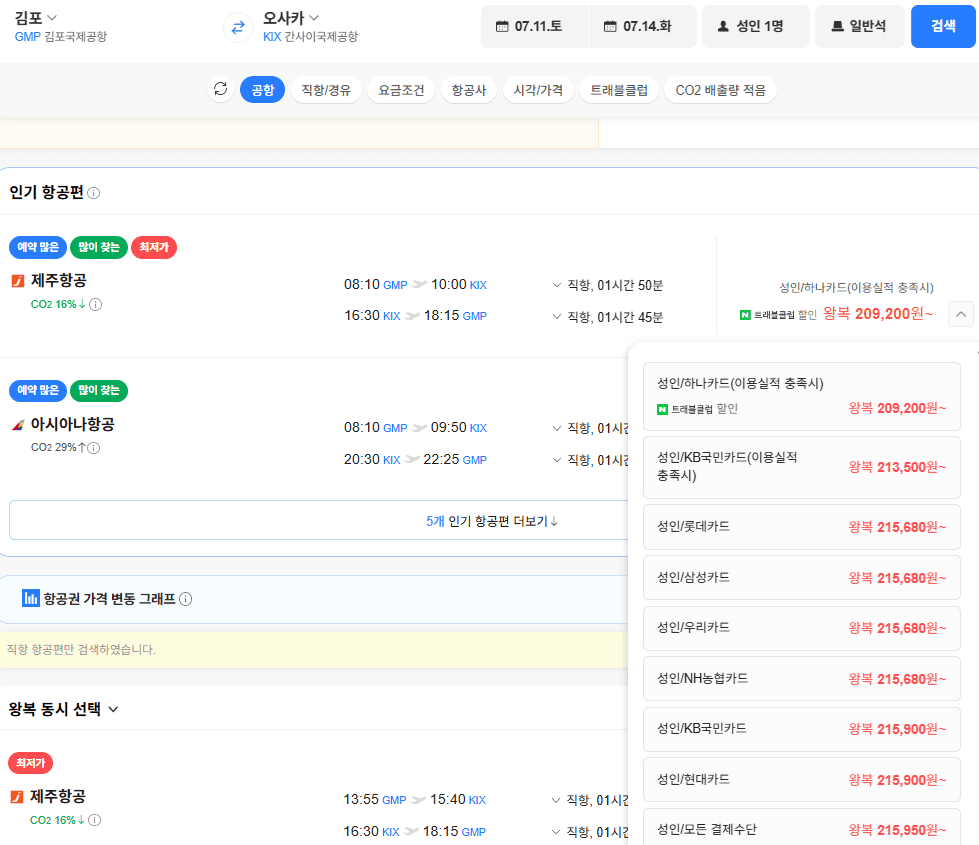Open the 시각/가격 filter
This screenshot has height=845, width=979.
point(538,90)
